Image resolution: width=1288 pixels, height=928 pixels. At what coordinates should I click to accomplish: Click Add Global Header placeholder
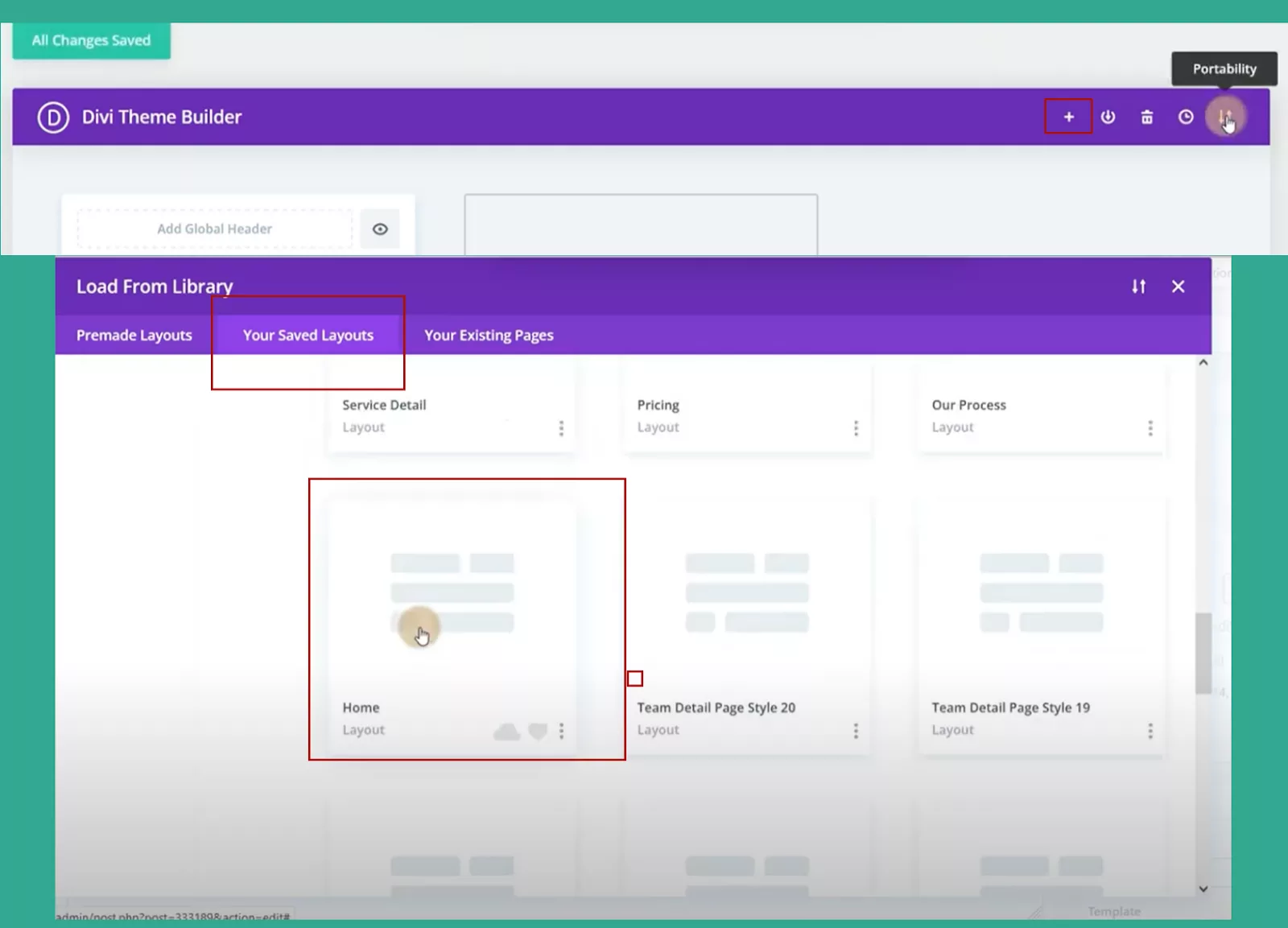pos(215,229)
